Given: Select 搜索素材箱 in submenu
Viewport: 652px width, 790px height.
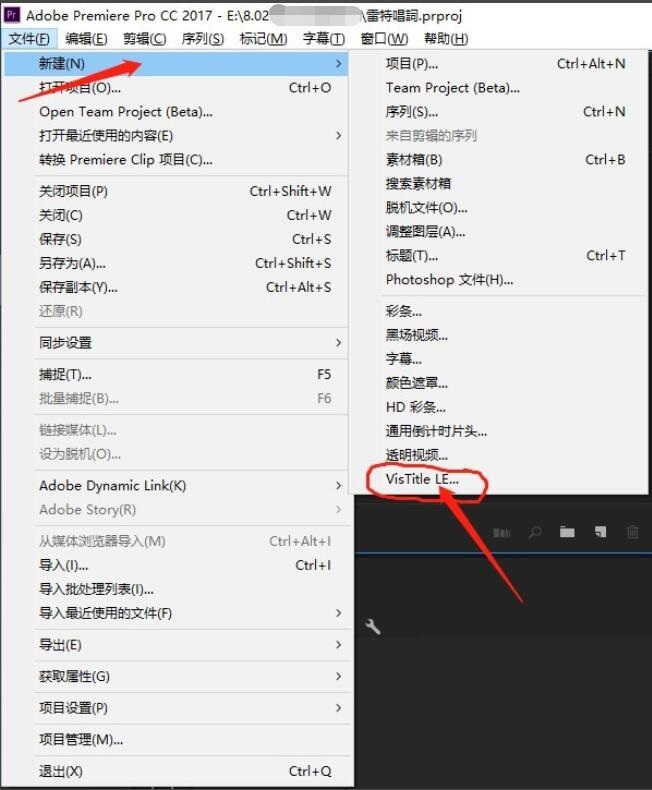Looking at the screenshot, I should pyautogui.click(x=499, y=183).
